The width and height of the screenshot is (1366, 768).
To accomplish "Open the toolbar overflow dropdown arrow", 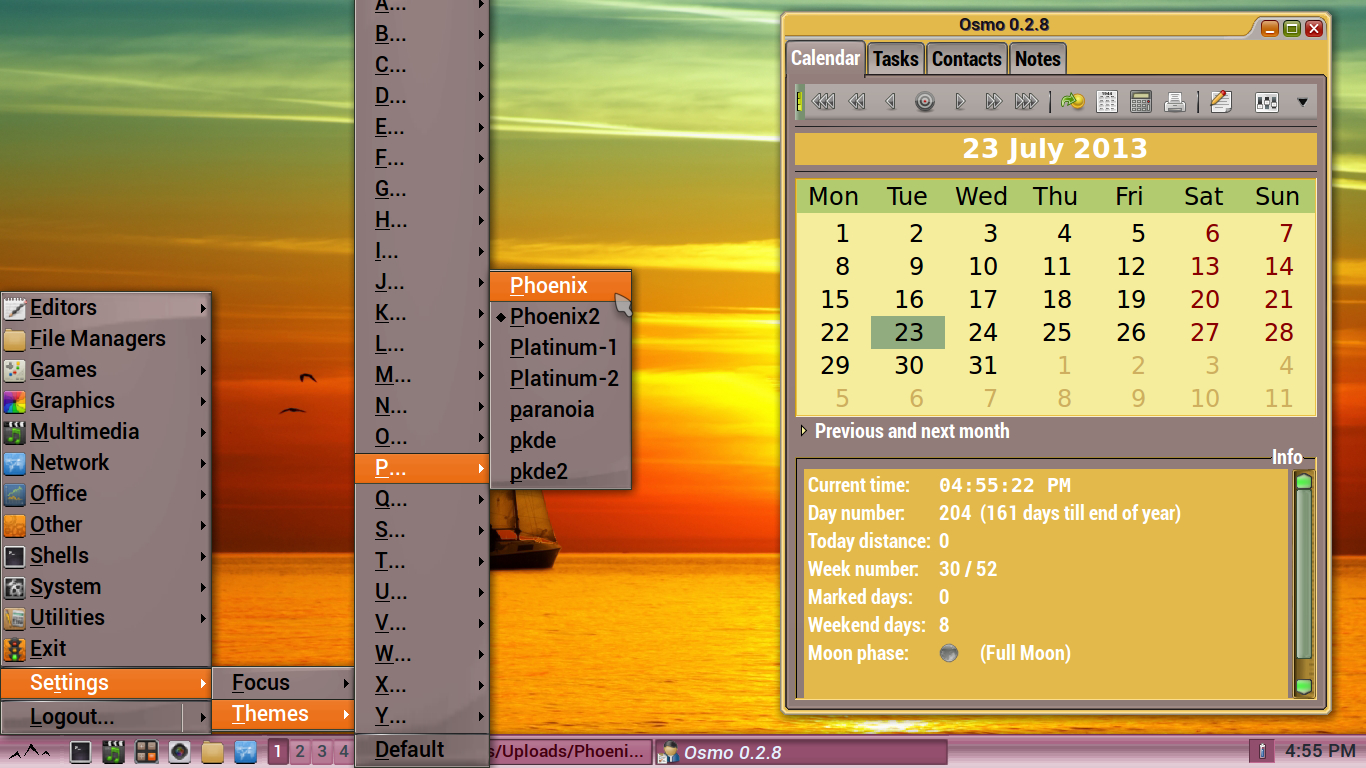I will click(x=1302, y=102).
